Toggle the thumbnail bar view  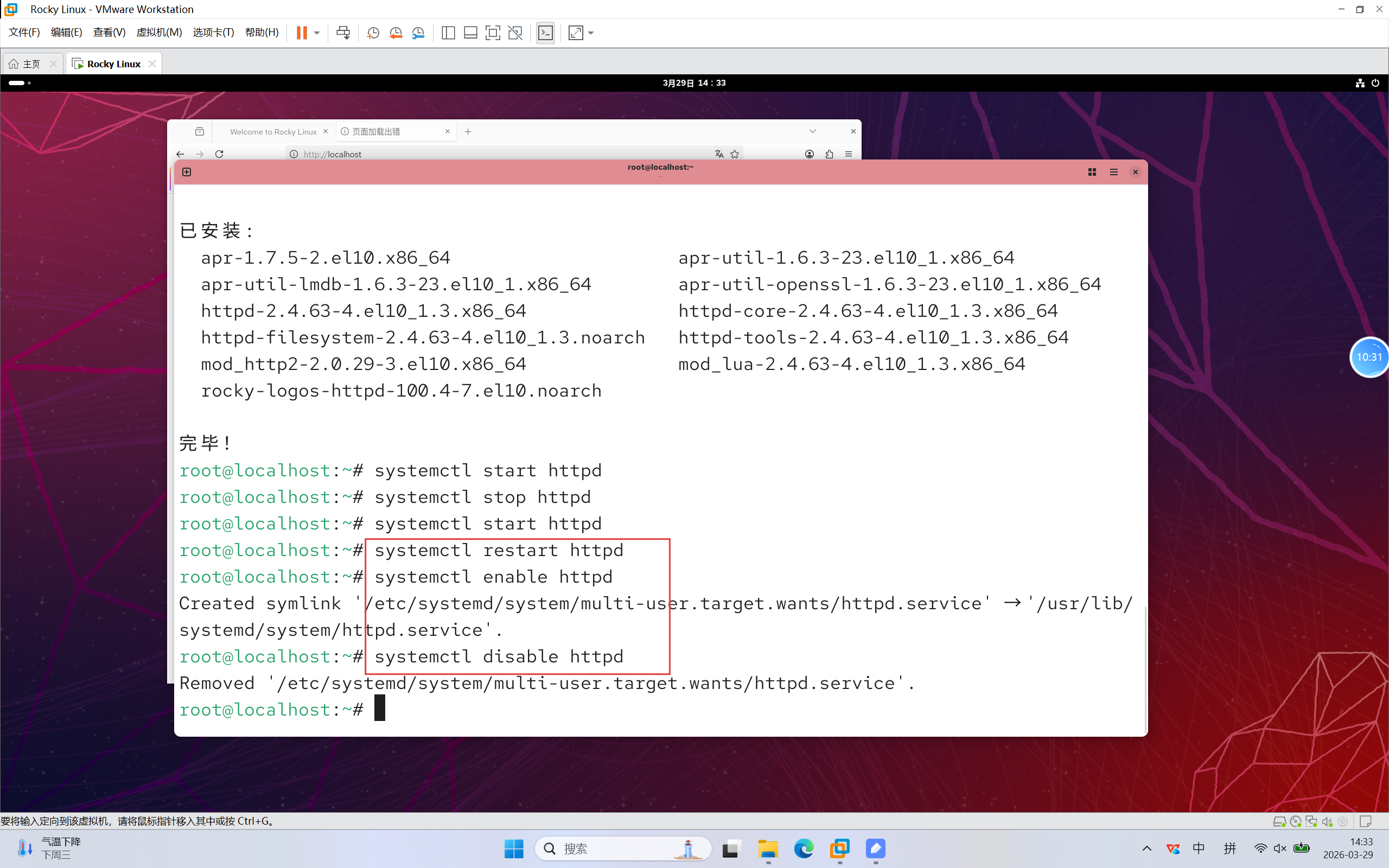(470, 33)
